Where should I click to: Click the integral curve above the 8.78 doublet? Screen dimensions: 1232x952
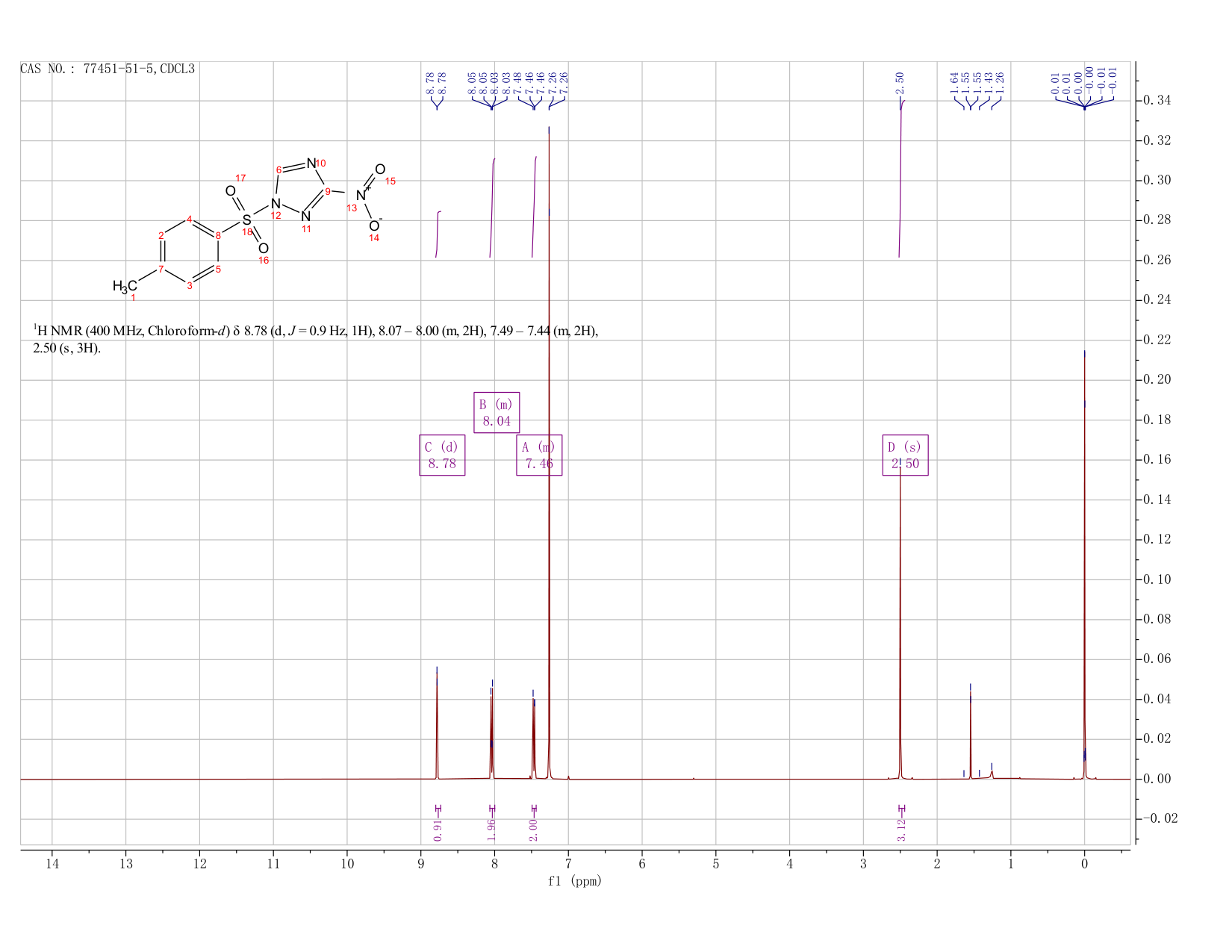438,234
